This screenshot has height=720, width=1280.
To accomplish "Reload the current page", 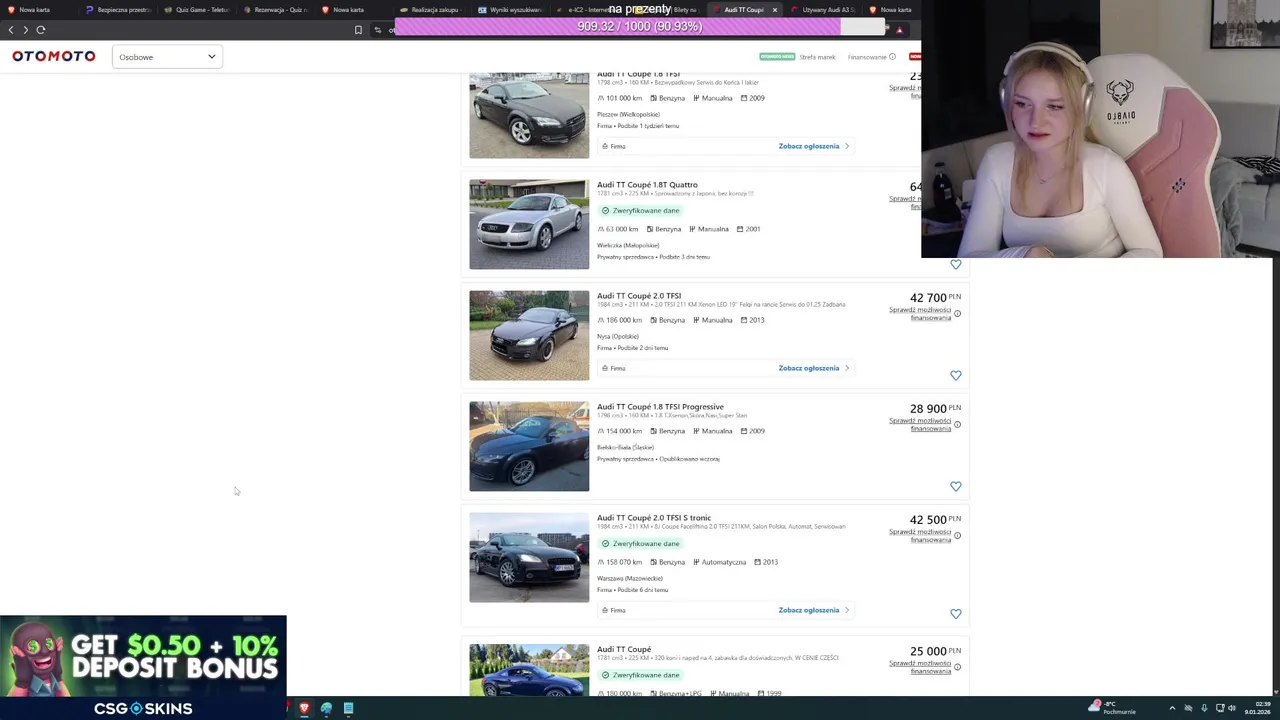I will (x=41, y=30).
